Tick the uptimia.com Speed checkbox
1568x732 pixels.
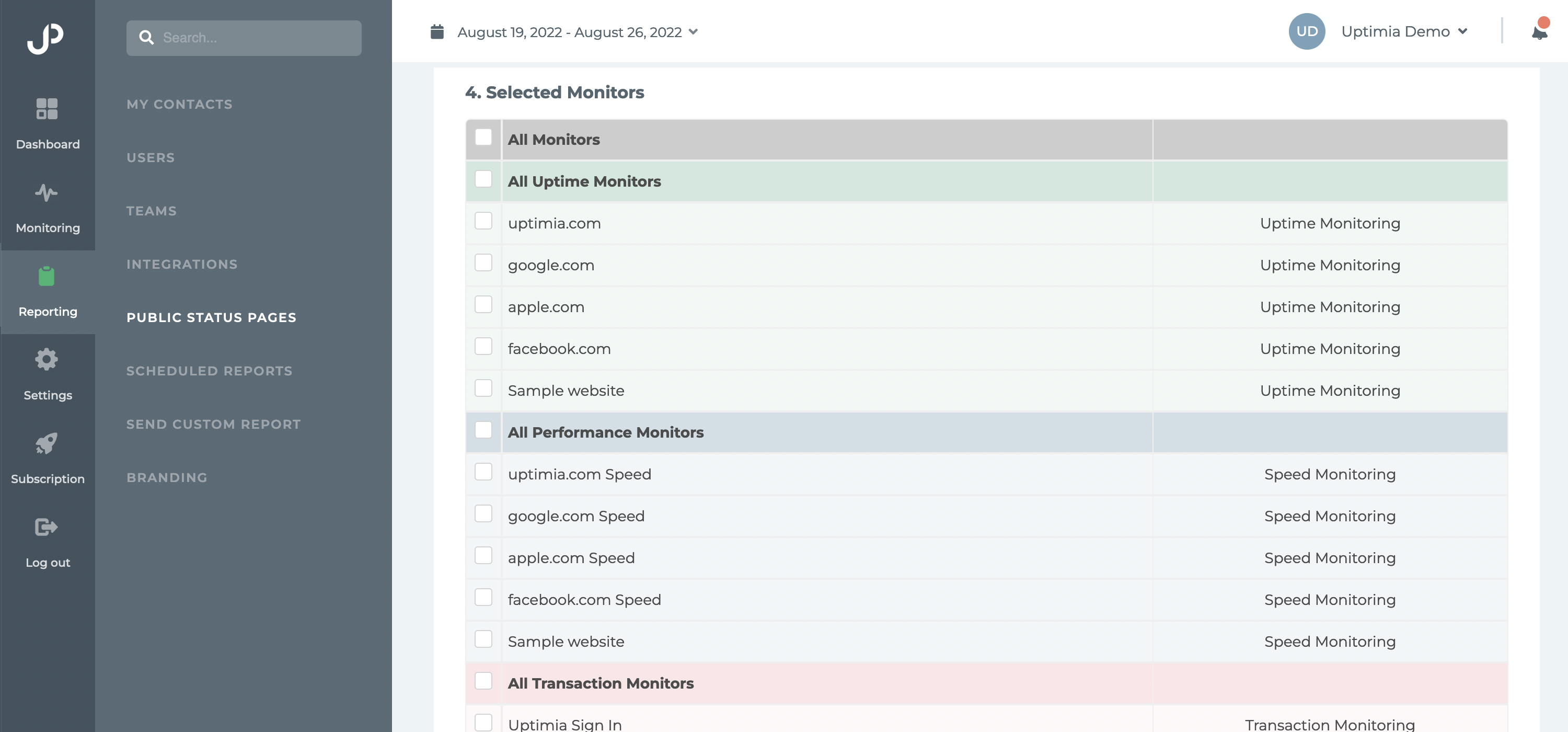point(483,472)
